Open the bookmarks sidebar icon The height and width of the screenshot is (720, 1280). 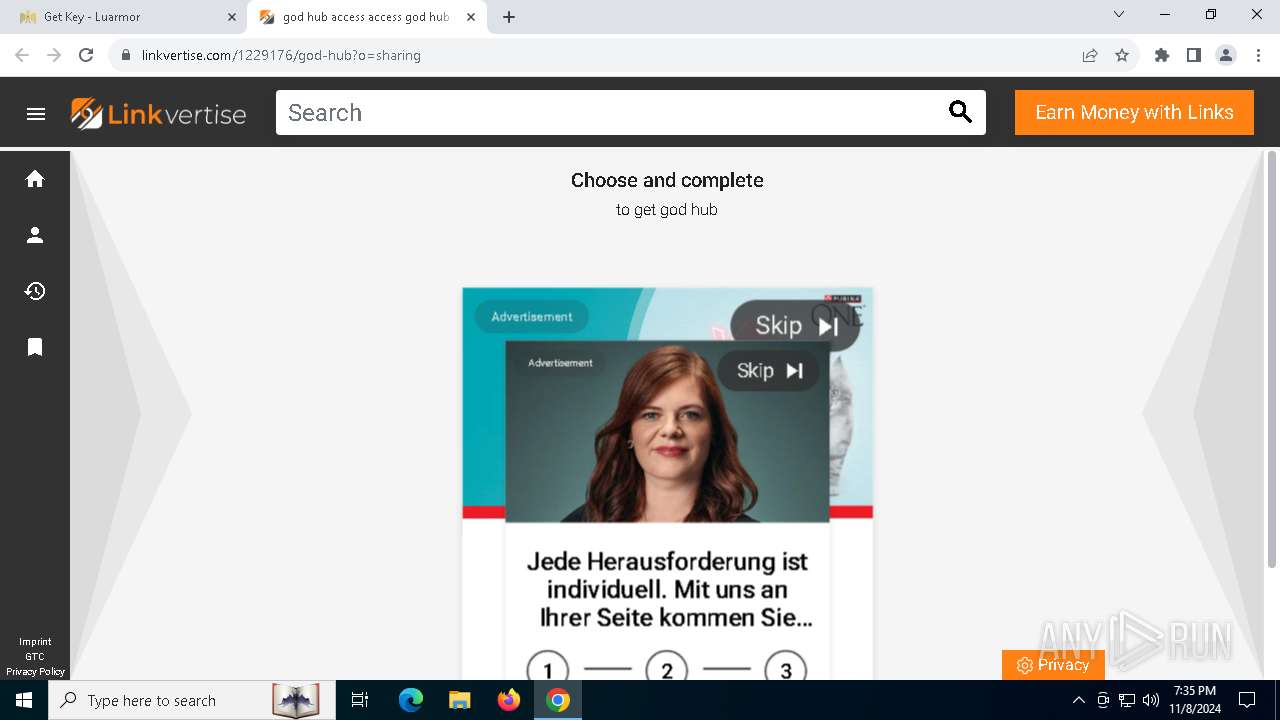[35, 347]
